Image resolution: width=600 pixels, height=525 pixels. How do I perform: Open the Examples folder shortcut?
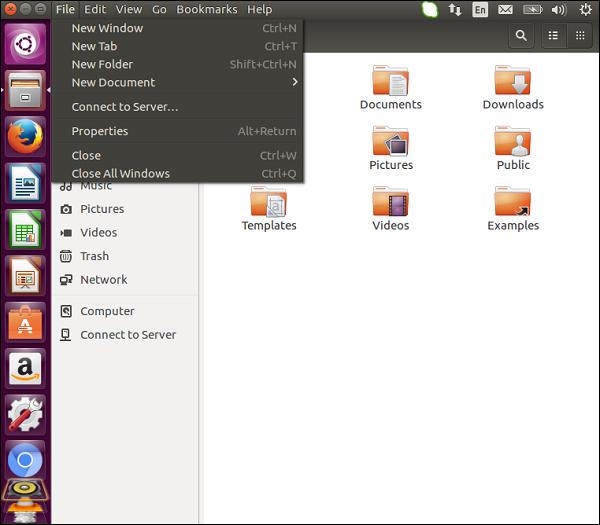coord(512,203)
